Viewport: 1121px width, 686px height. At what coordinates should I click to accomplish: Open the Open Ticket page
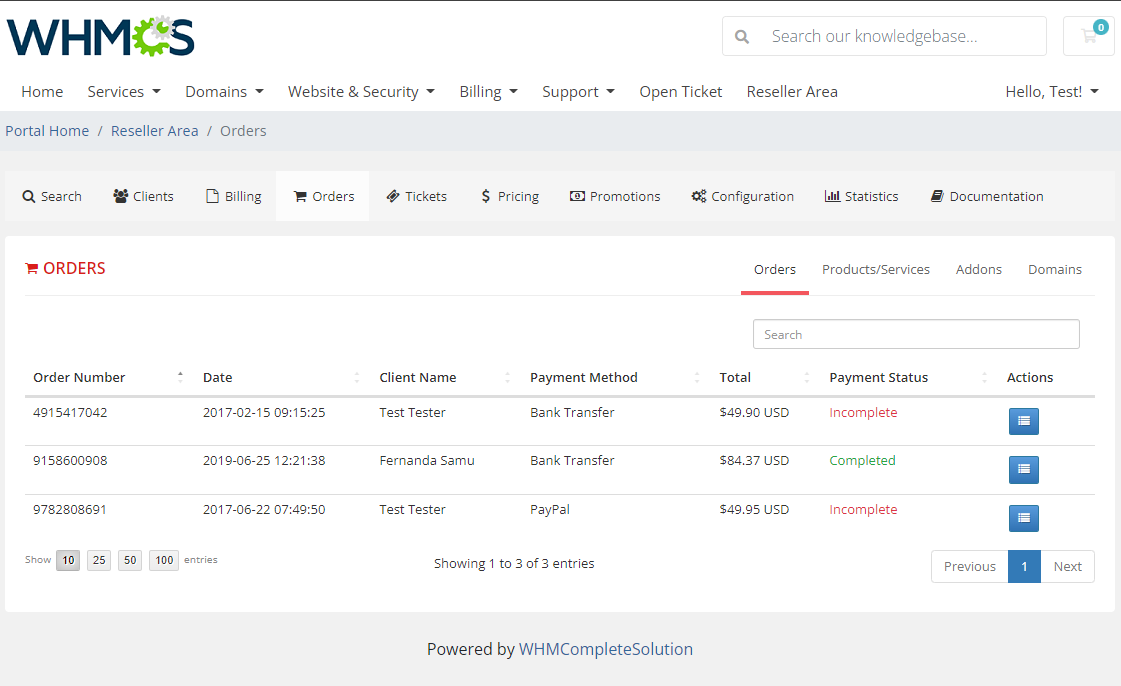click(681, 91)
